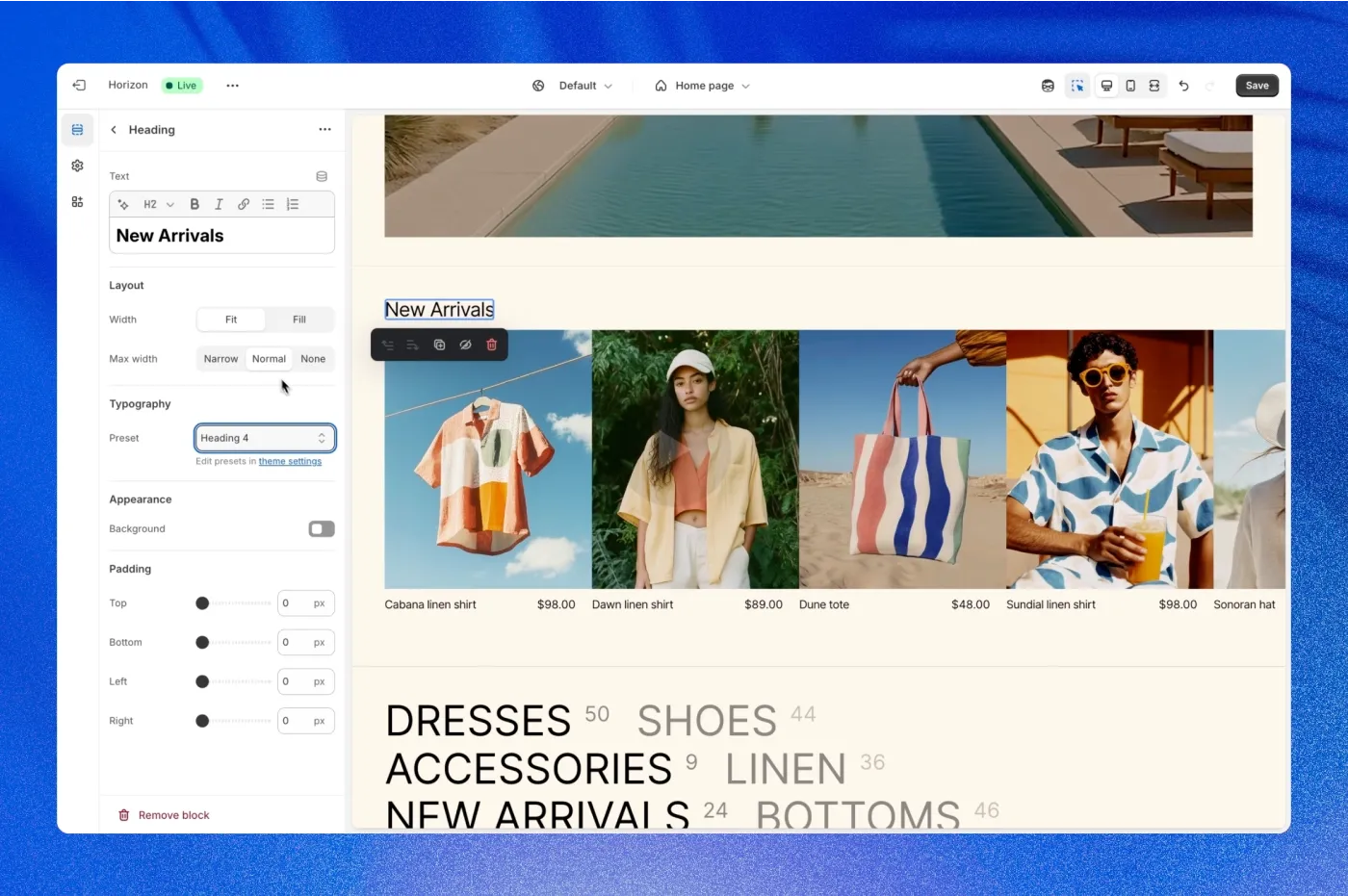The height and width of the screenshot is (896, 1348).
Task: Open the H2 heading level menu
Action: coord(154,204)
